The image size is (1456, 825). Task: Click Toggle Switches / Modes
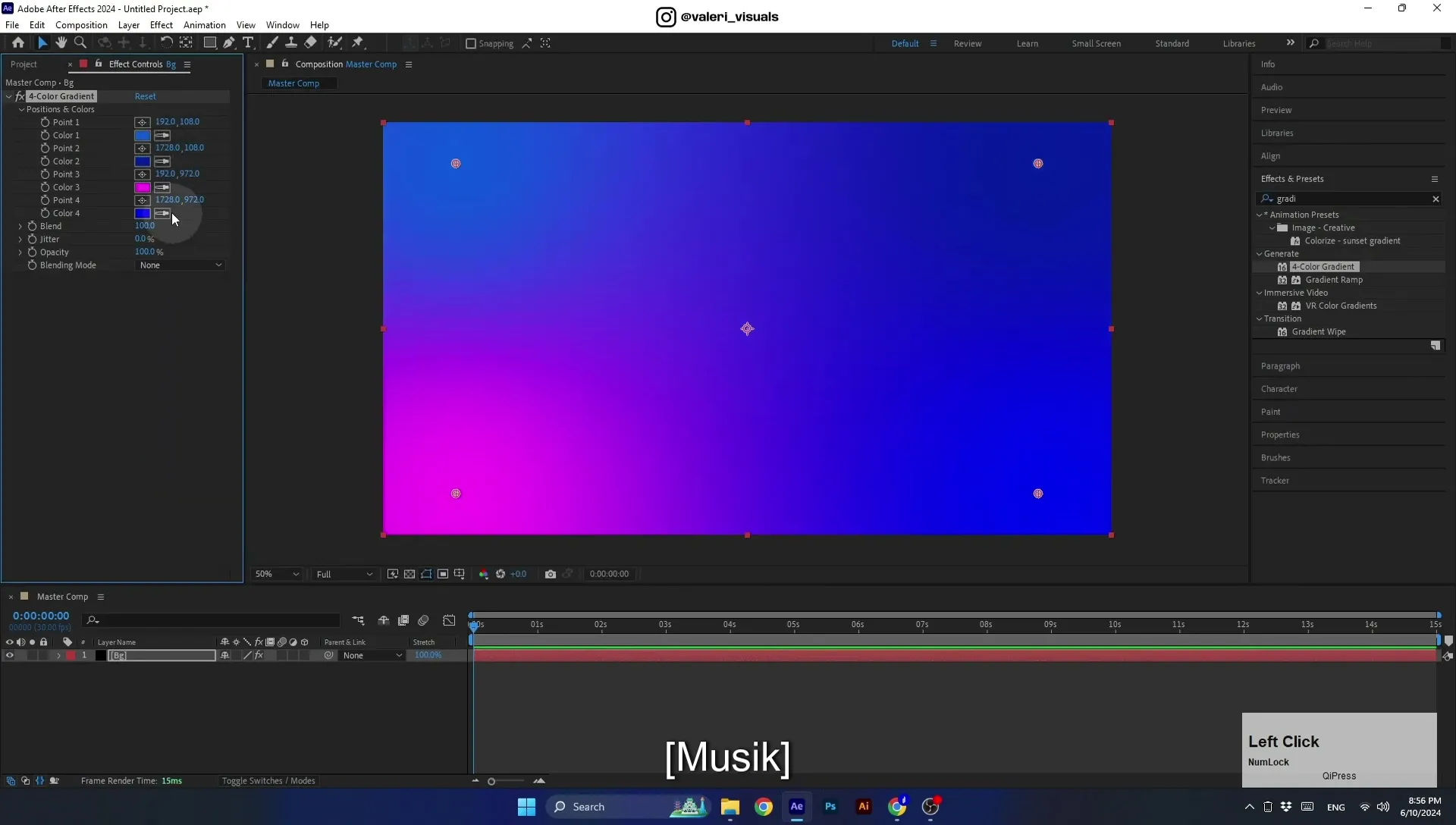click(268, 781)
